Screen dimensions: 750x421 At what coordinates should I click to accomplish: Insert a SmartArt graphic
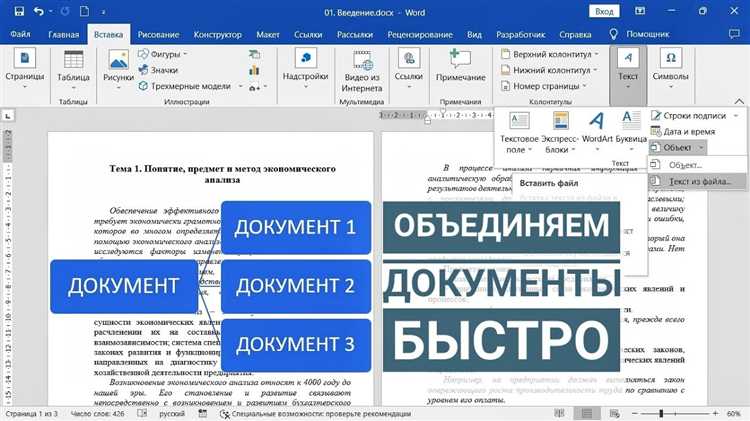[x=254, y=55]
